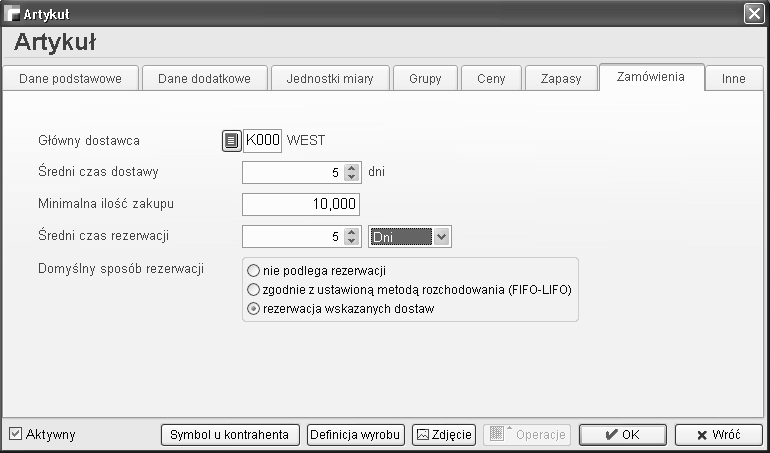Toggle the Aktywny checkbox
This screenshot has width=770, height=453.
(16, 434)
